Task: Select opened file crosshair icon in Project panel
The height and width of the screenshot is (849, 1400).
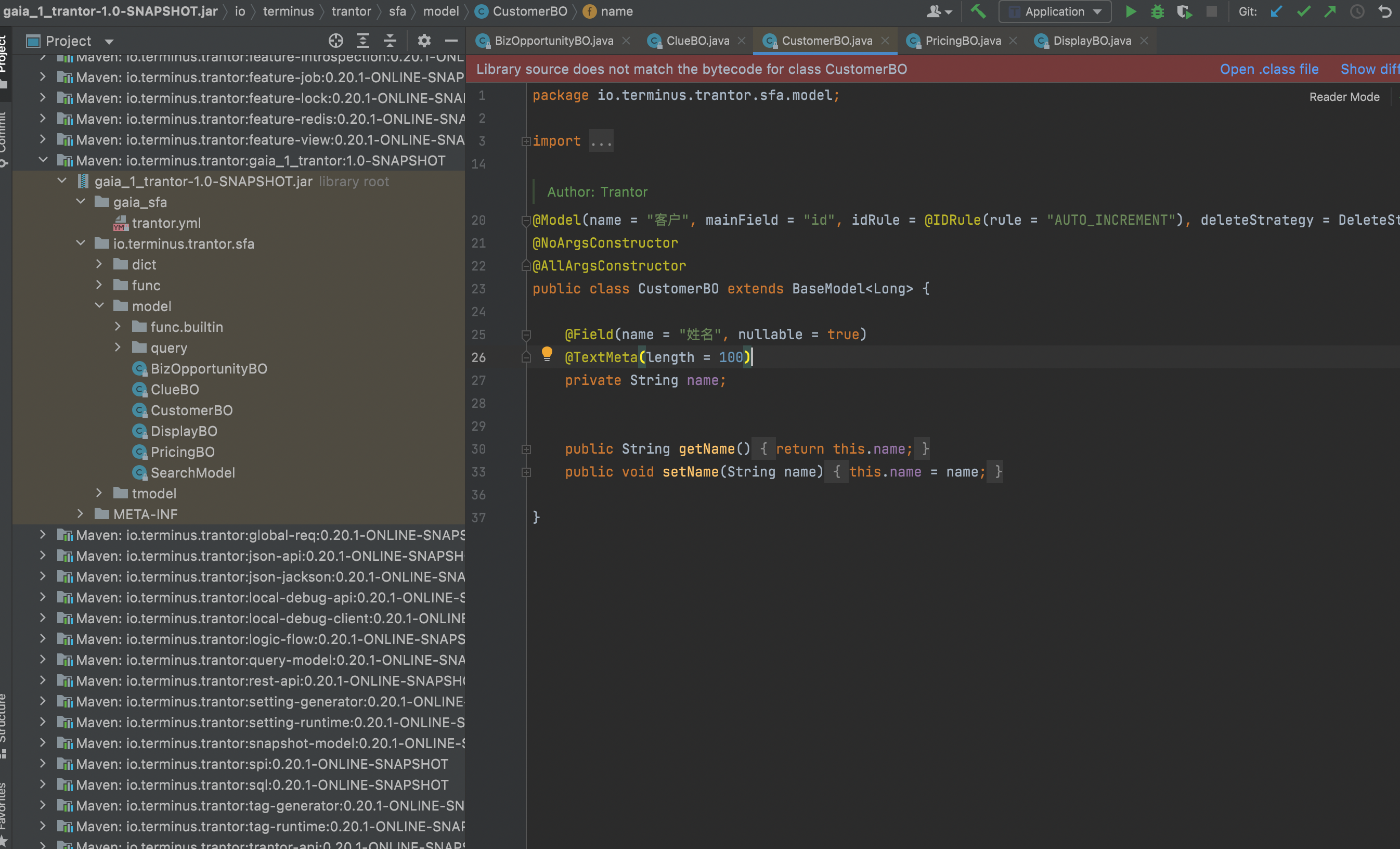Action: [x=336, y=41]
